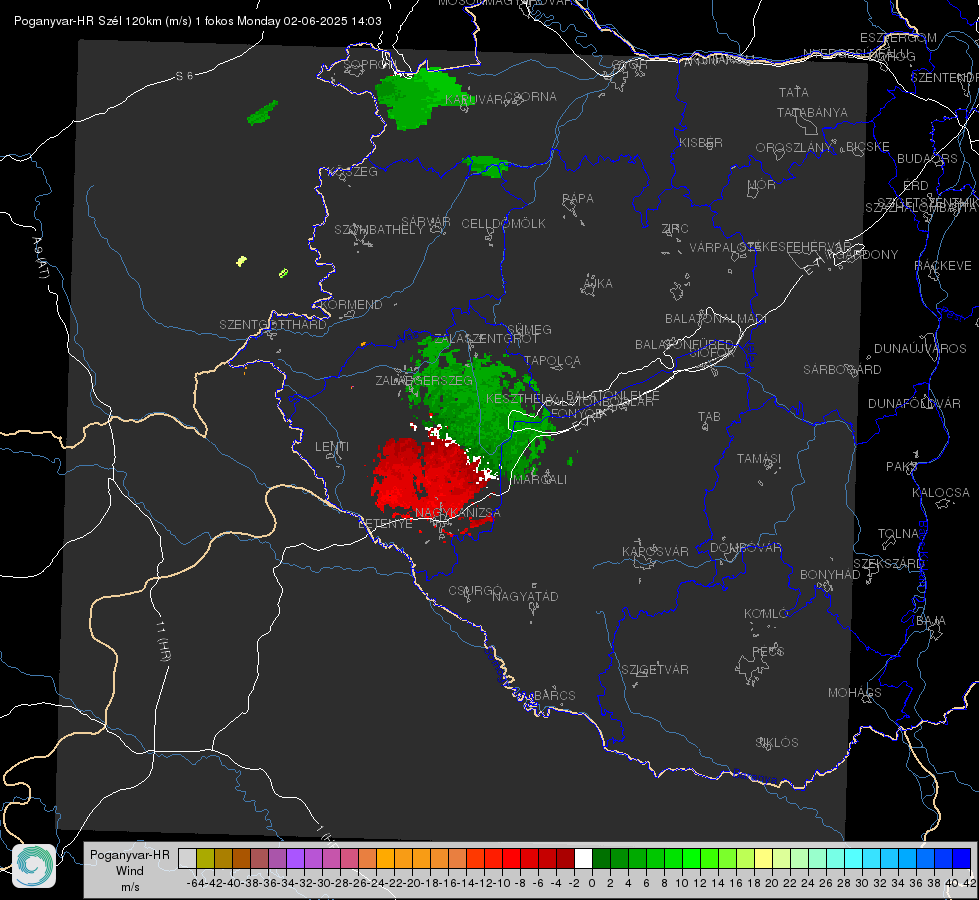Viewport: 979px width, 900px height.
Task: Click the PECS city label
Action: (x=767, y=651)
